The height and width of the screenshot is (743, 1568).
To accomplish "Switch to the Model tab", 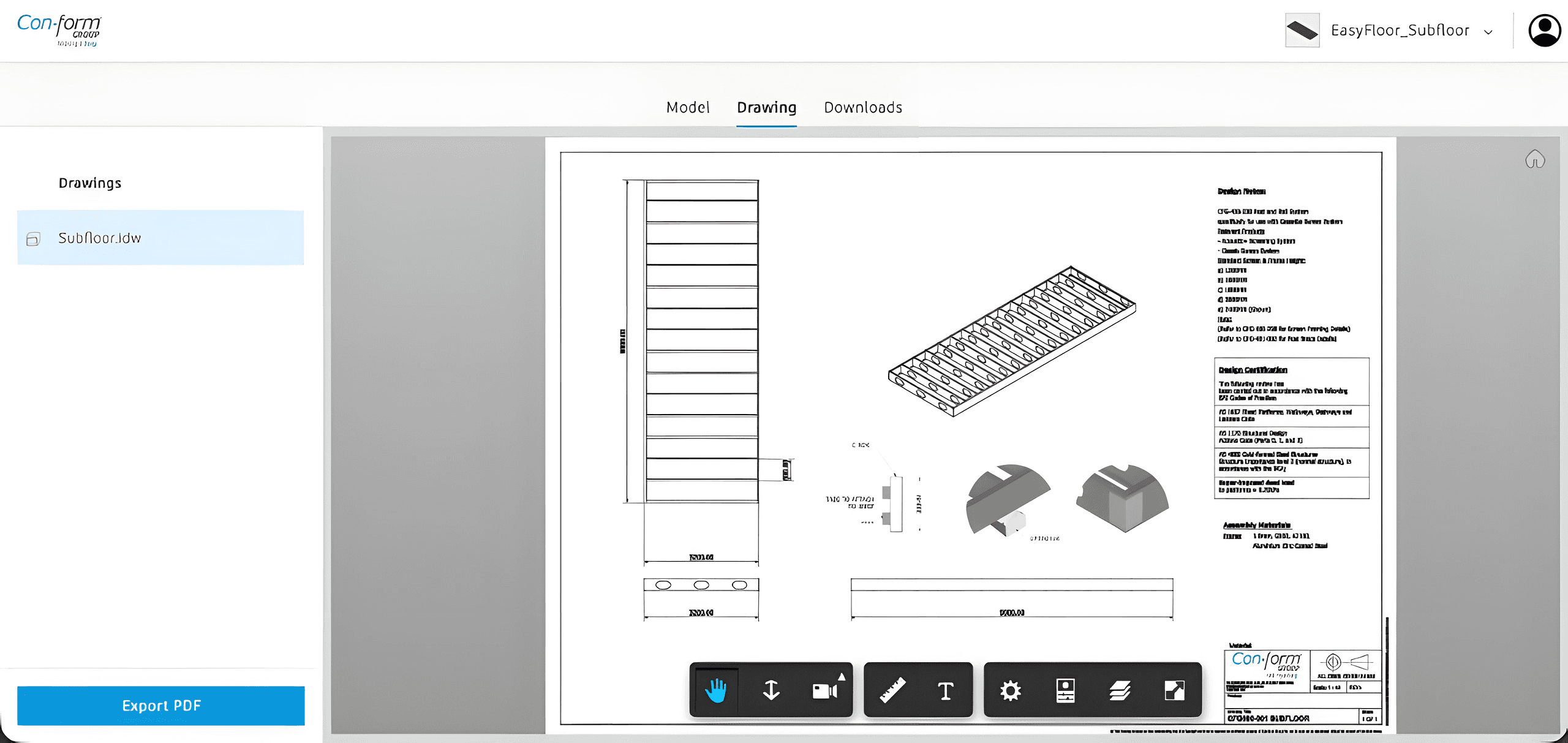I will click(688, 108).
